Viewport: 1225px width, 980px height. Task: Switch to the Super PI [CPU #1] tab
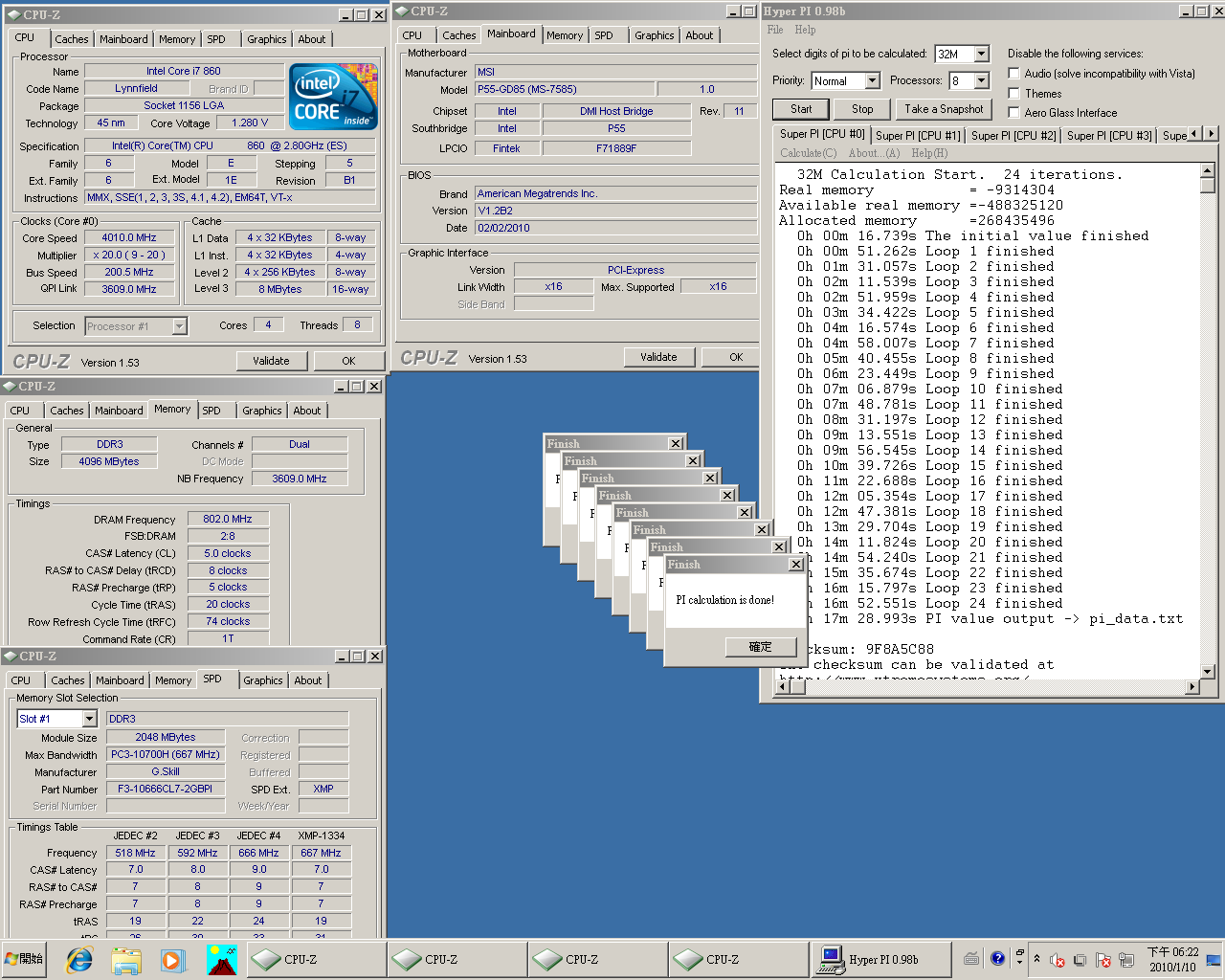(918, 136)
